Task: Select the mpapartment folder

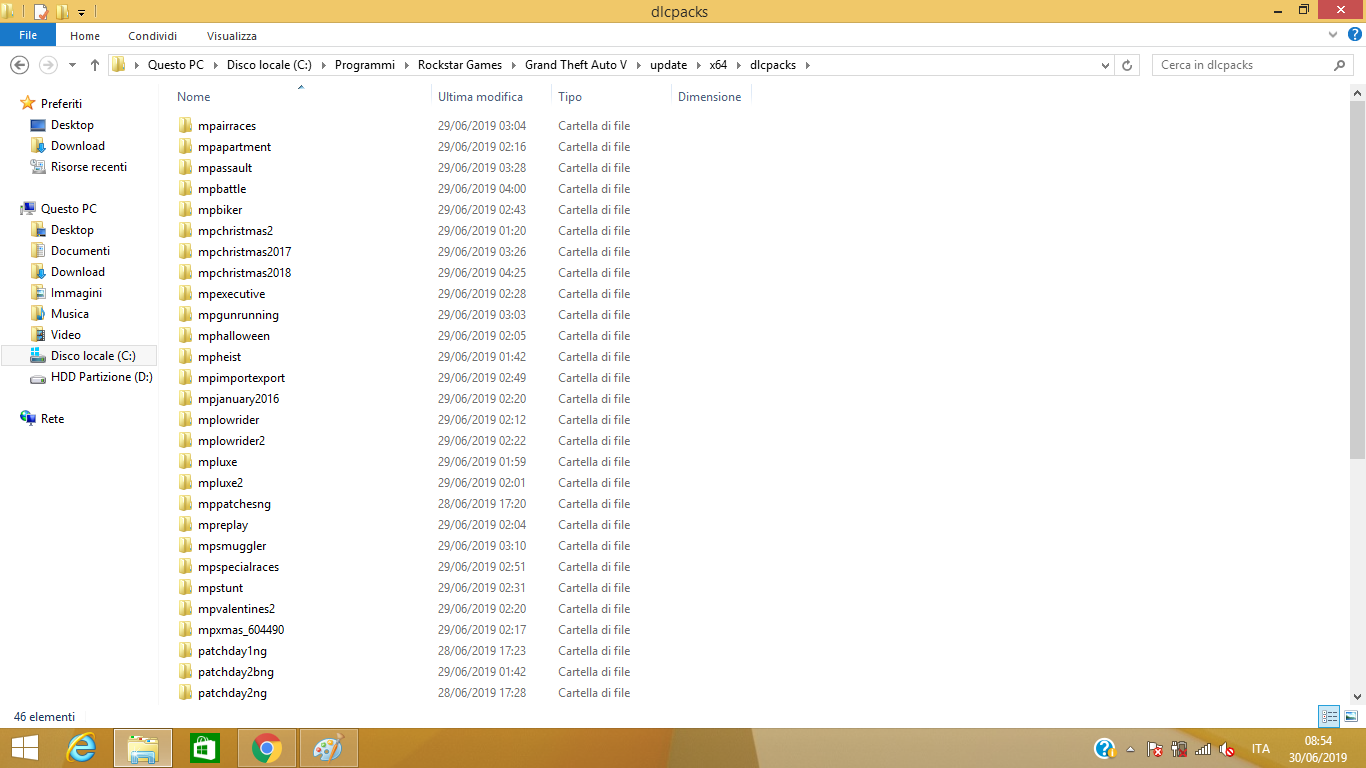Action: click(x=234, y=147)
